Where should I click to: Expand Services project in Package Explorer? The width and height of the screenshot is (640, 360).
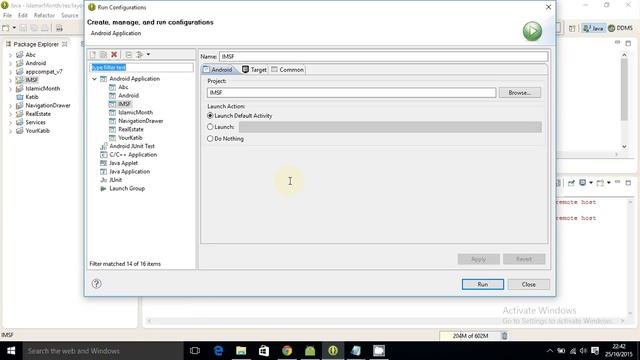[11, 122]
